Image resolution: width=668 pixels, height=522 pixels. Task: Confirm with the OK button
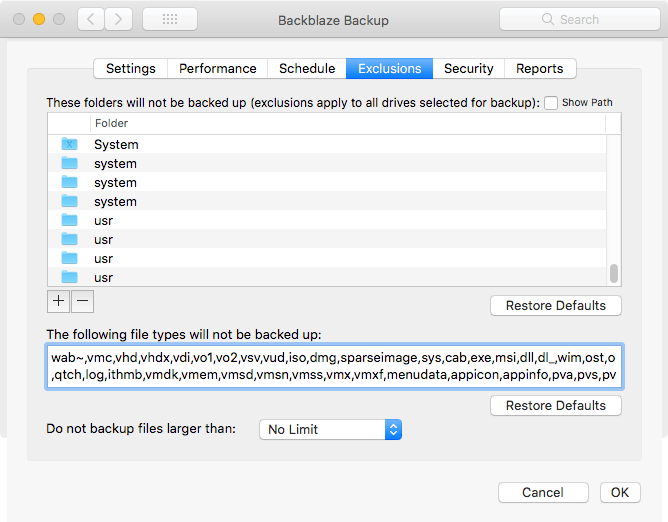click(620, 493)
